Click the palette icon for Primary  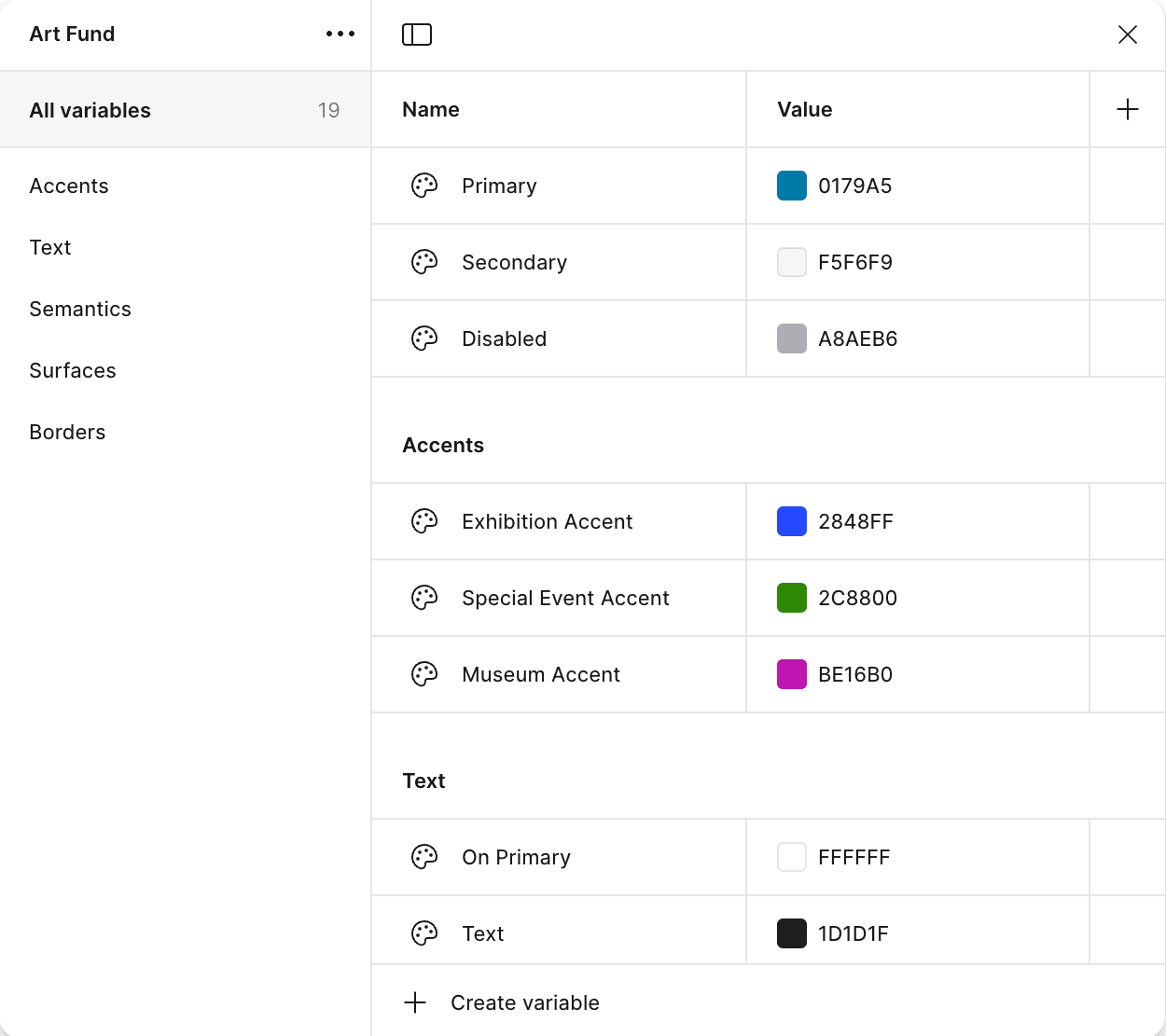click(x=424, y=186)
